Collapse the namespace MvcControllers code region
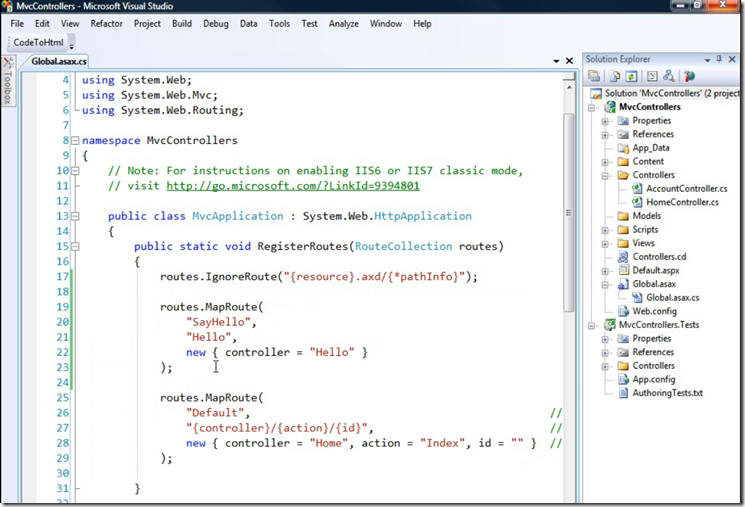745x507 pixels. coord(75,141)
